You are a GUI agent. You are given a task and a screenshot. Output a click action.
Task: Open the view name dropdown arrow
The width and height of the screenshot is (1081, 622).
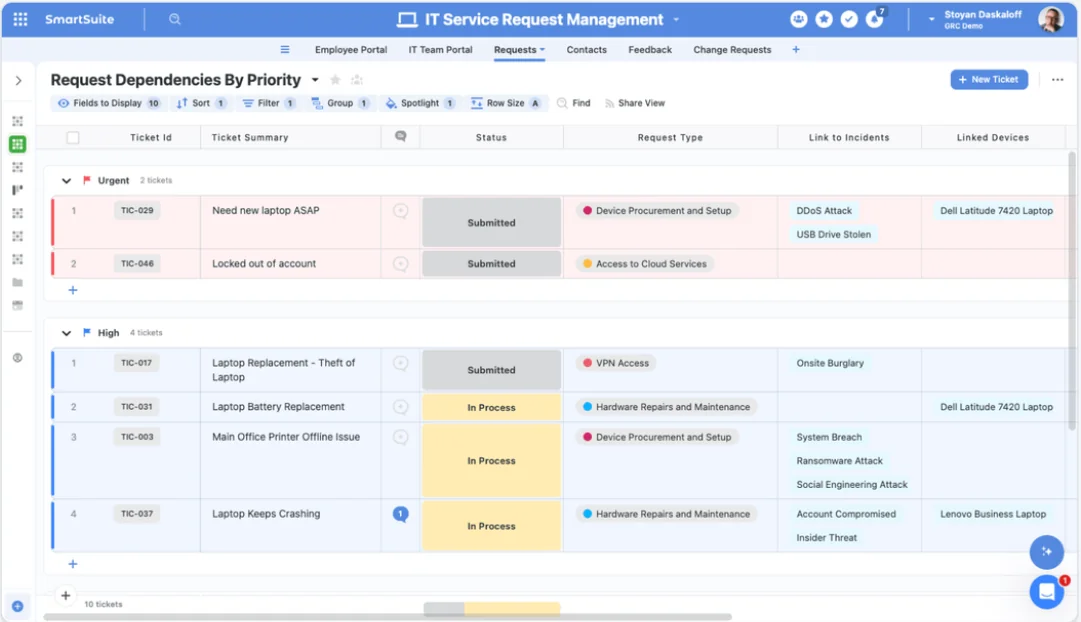(315, 80)
